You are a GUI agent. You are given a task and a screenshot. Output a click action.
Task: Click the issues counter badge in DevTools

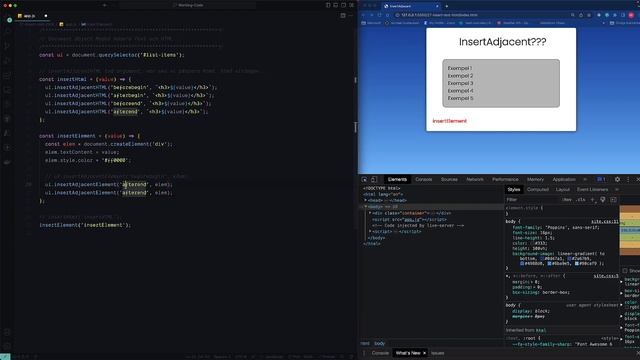601,180
